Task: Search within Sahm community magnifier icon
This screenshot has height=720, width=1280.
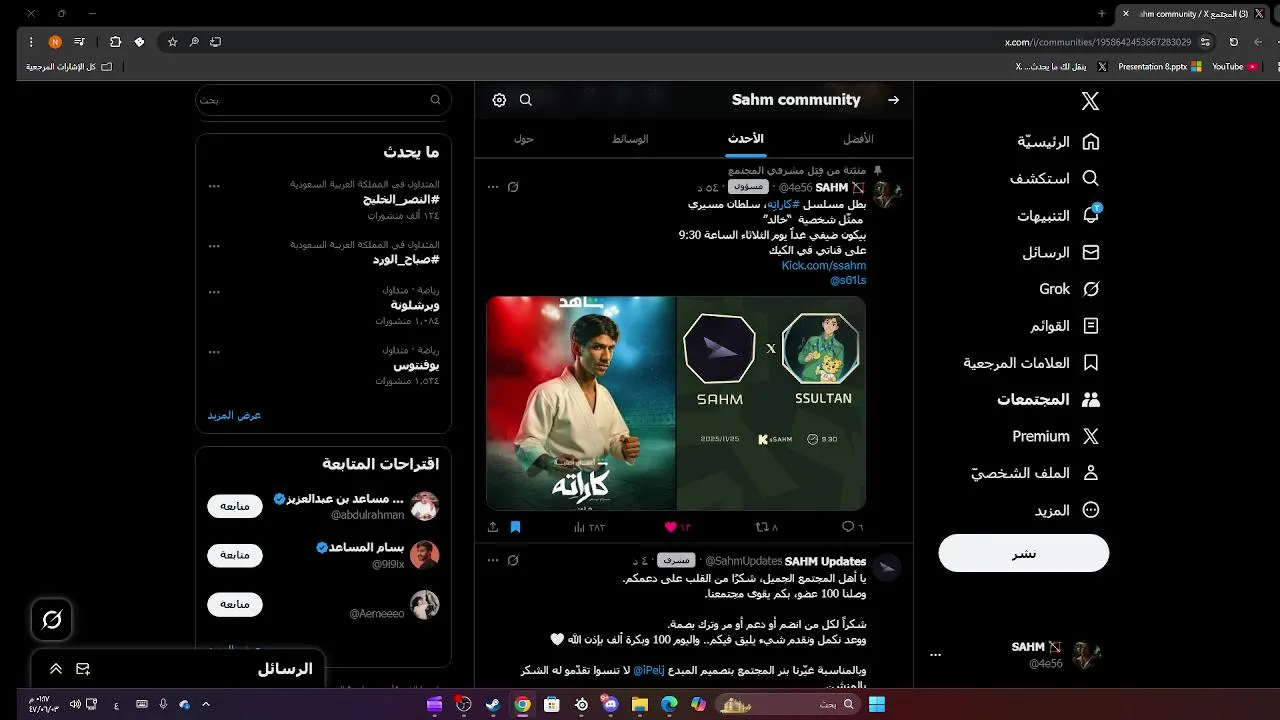Action: tap(526, 100)
